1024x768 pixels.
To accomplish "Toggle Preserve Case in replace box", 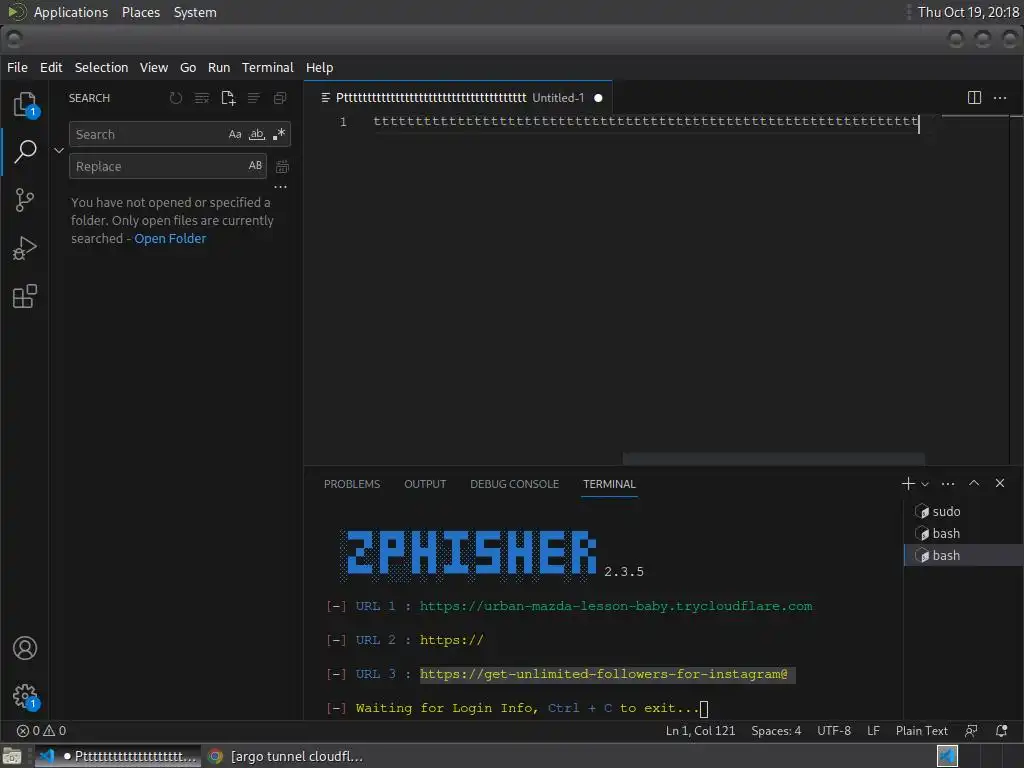I will point(255,166).
